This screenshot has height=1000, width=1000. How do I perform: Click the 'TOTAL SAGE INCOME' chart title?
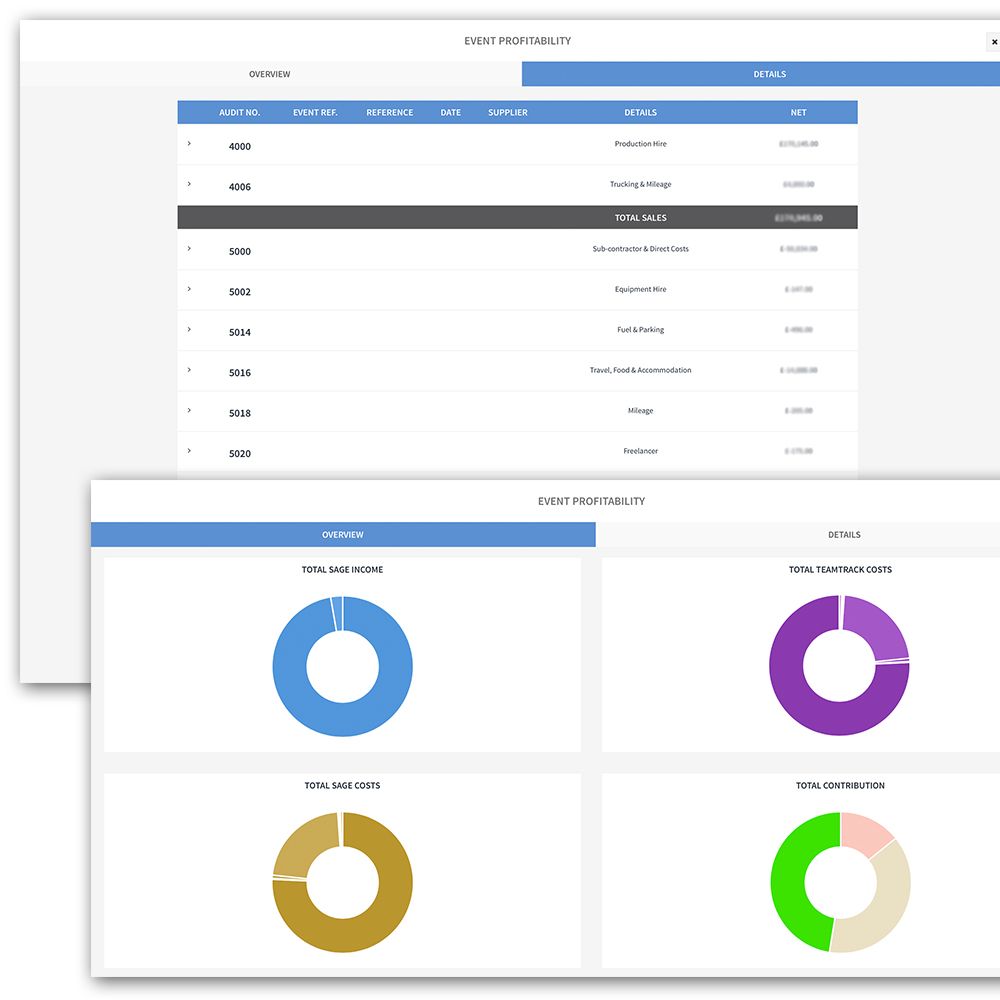click(x=342, y=570)
